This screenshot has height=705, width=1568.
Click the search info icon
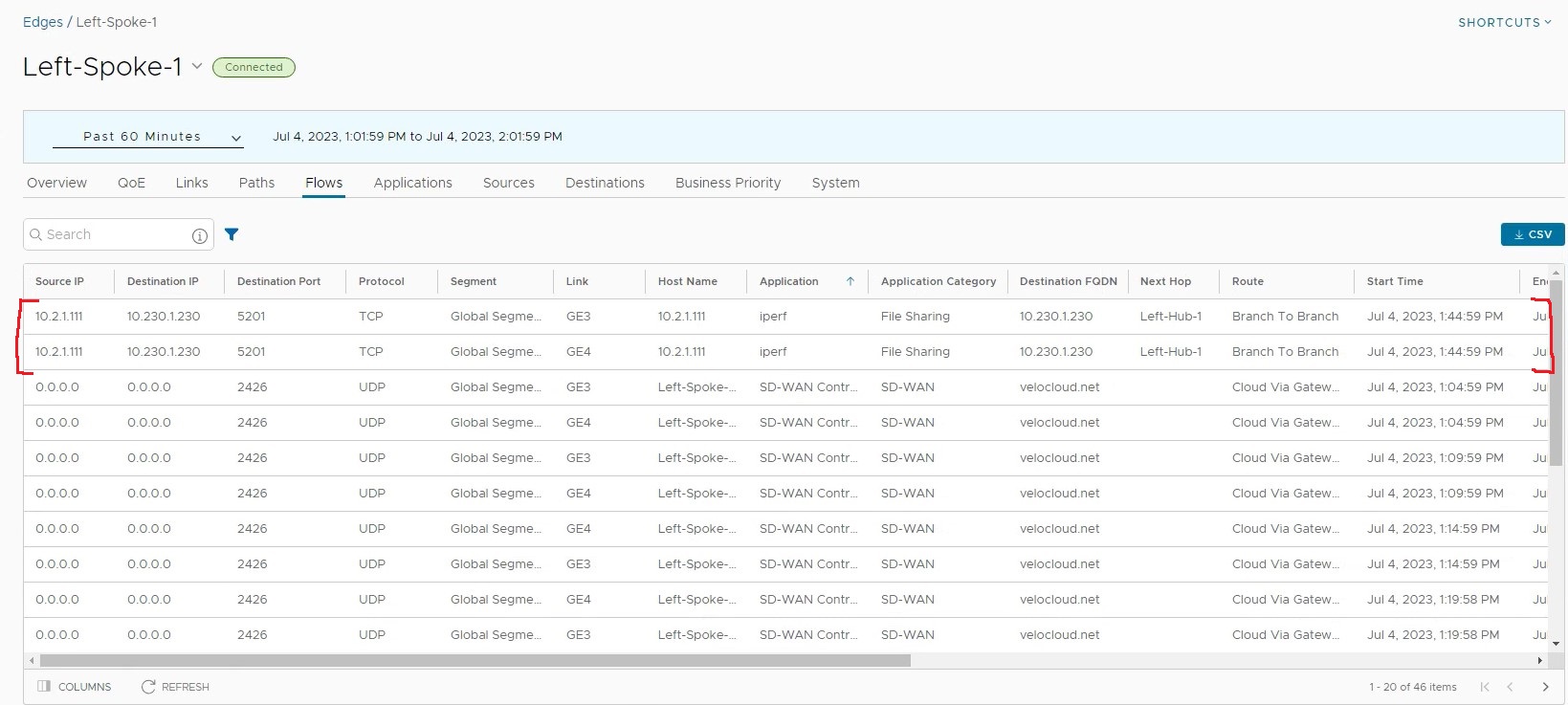click(x=200, y=235)
